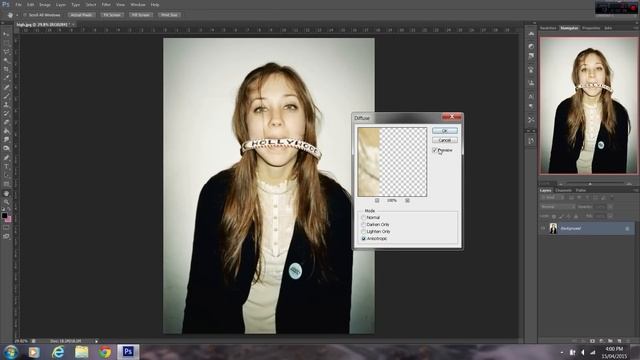Select the Clone Stamp tool

6,105
